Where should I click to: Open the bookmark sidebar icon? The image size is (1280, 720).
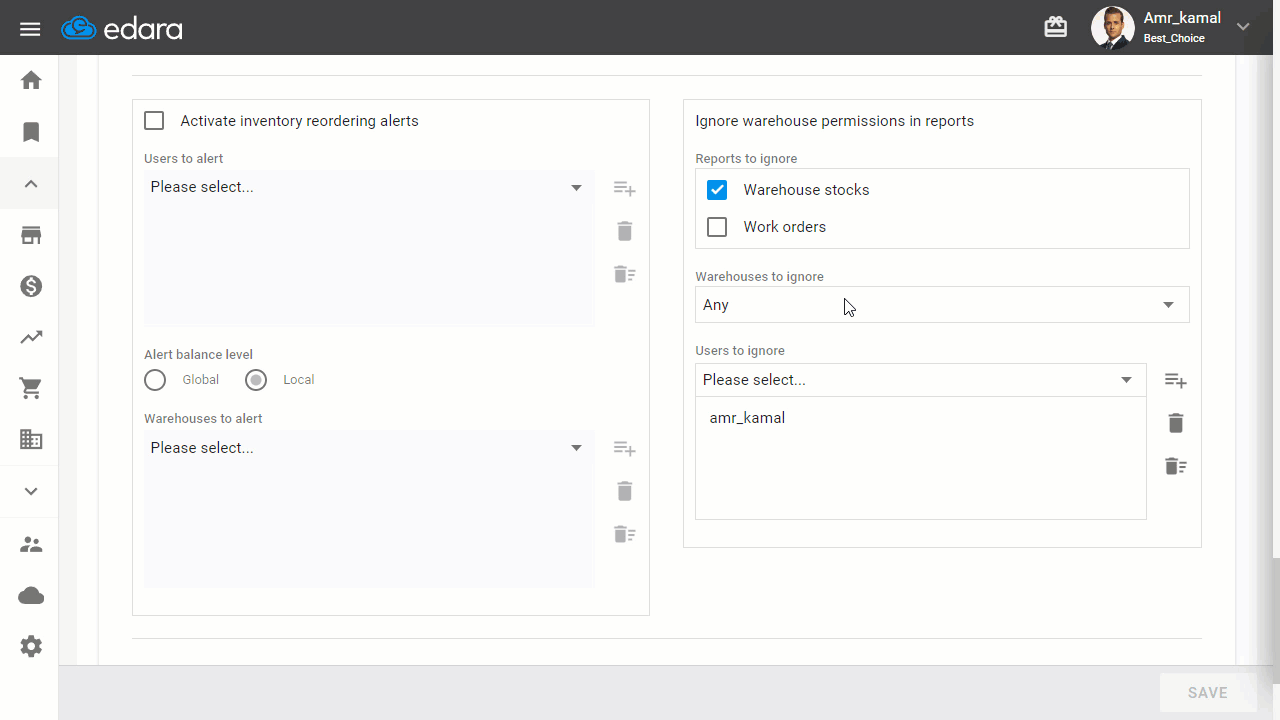tap(31, 132)
